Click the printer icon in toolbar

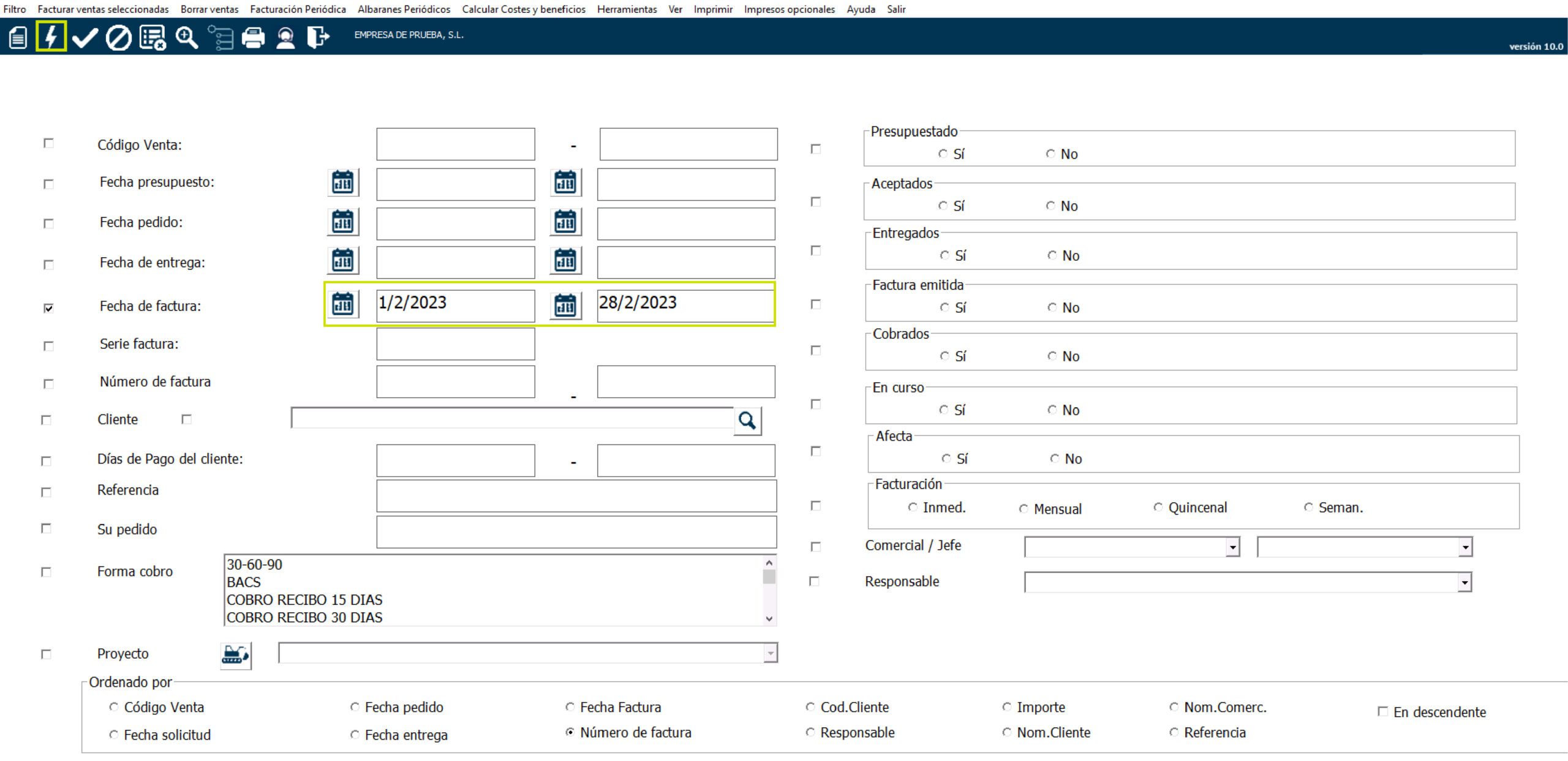[253, 37]
